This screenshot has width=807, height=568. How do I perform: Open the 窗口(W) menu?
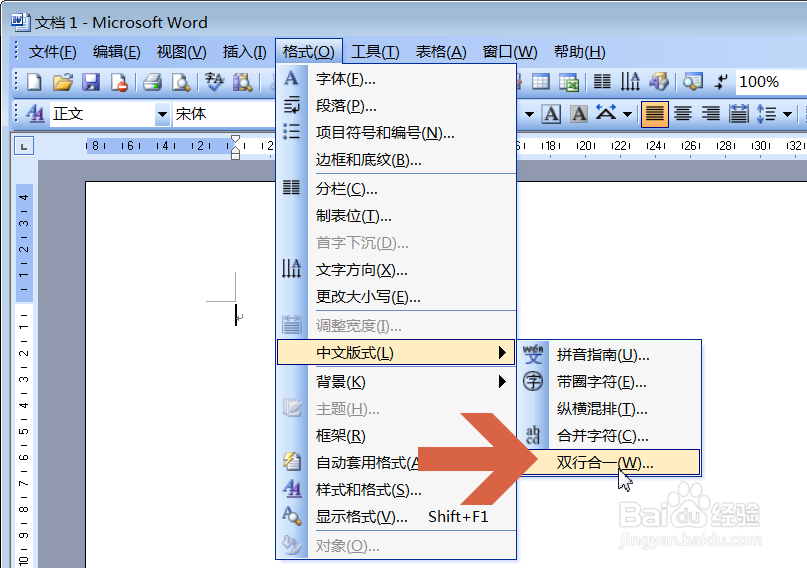510,51
